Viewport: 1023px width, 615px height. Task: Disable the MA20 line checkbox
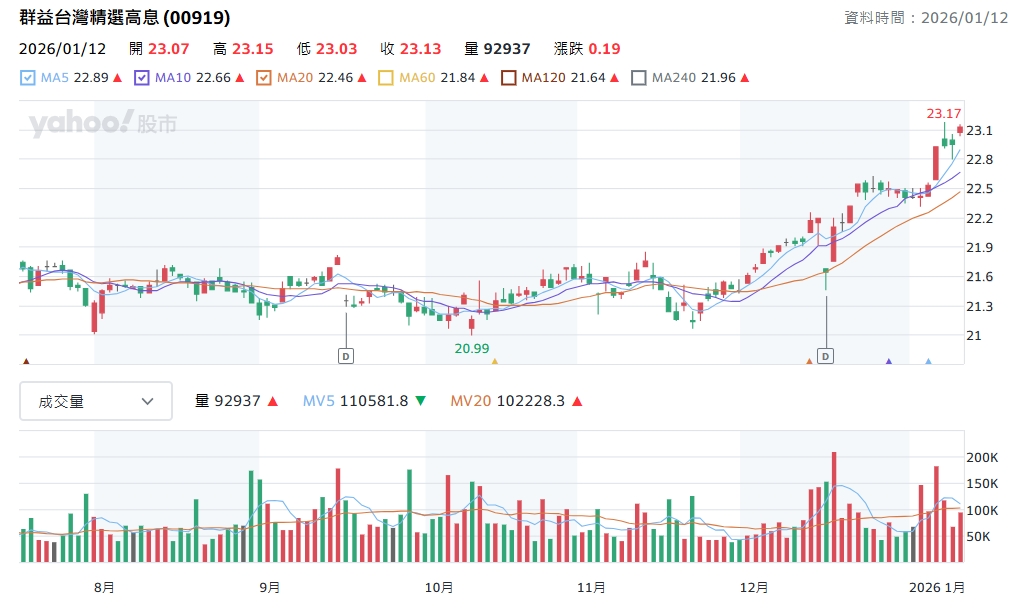click(x=264, y=78)
